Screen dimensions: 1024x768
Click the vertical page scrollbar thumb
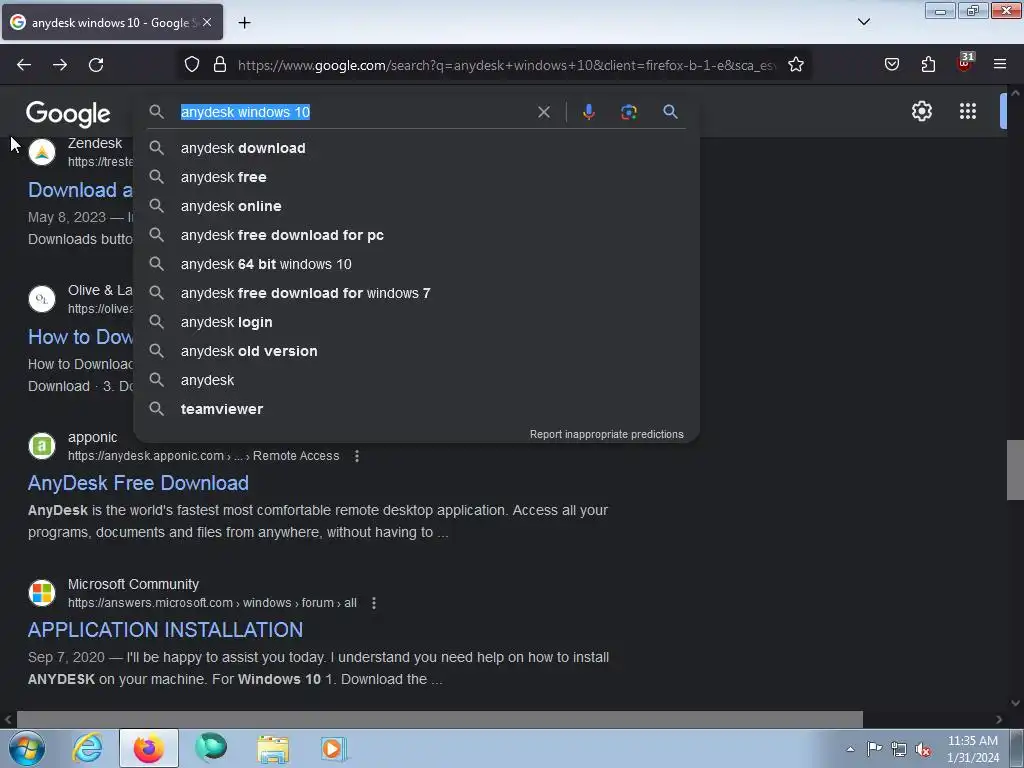pos(1015,470)
